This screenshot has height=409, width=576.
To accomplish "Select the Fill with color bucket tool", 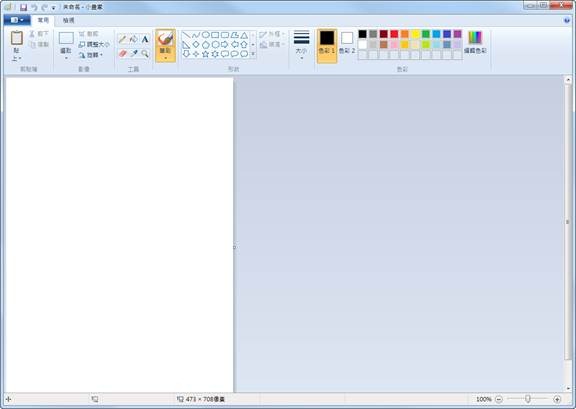I will coord(134,39).
